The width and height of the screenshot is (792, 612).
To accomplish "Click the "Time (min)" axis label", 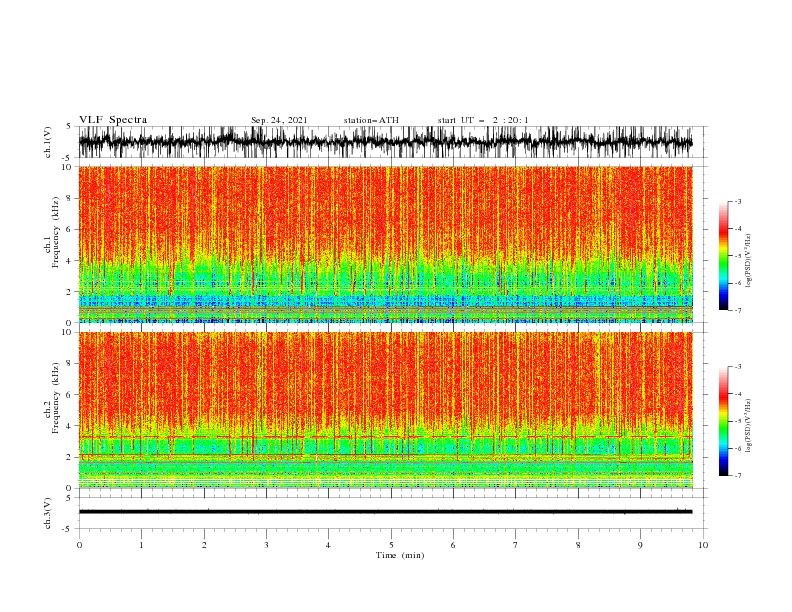I will coord(400,555).
